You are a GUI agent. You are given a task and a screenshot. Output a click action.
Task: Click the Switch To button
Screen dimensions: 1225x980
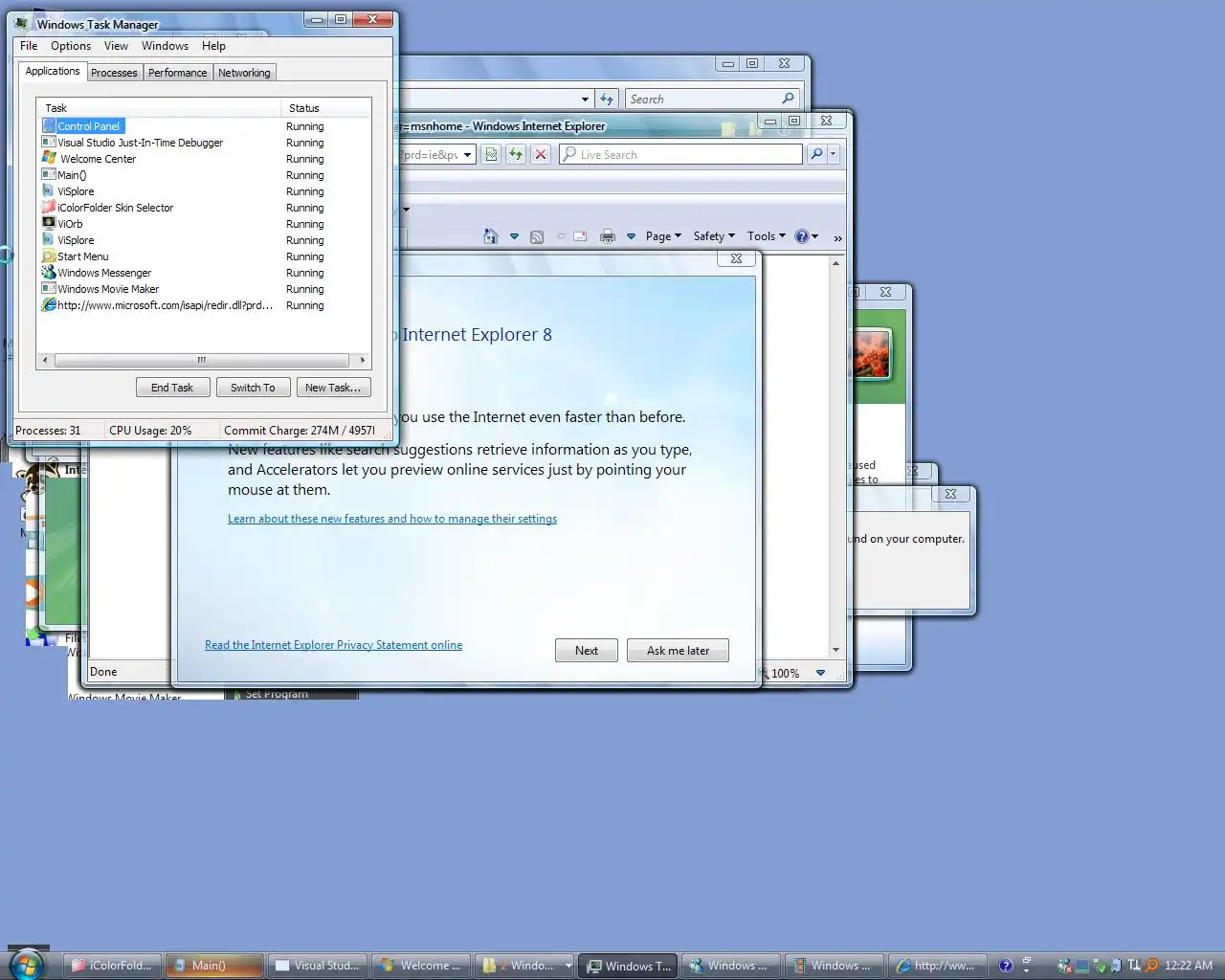point(253,388)
